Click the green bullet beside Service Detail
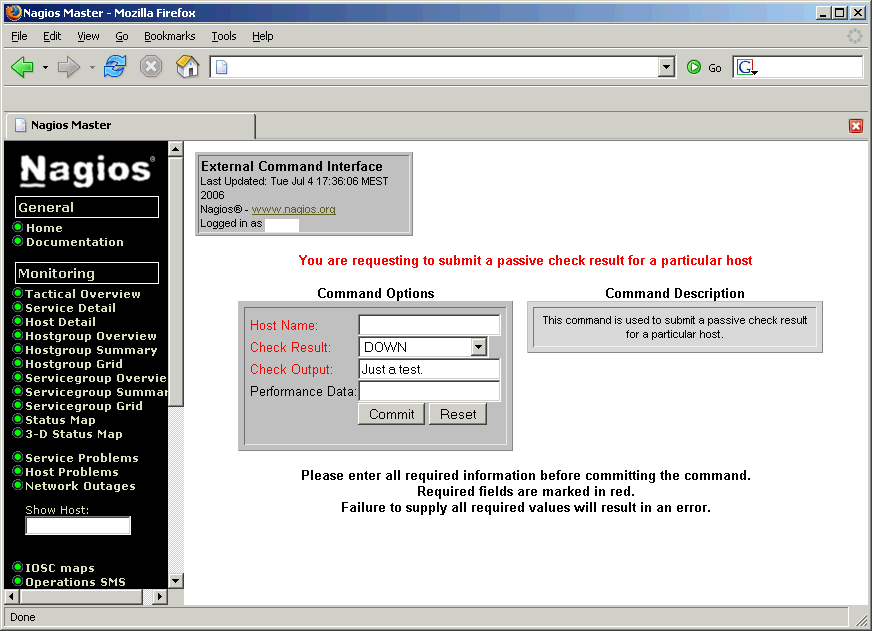The height and width of the screenshot is (631, 872). pos(18,306)
